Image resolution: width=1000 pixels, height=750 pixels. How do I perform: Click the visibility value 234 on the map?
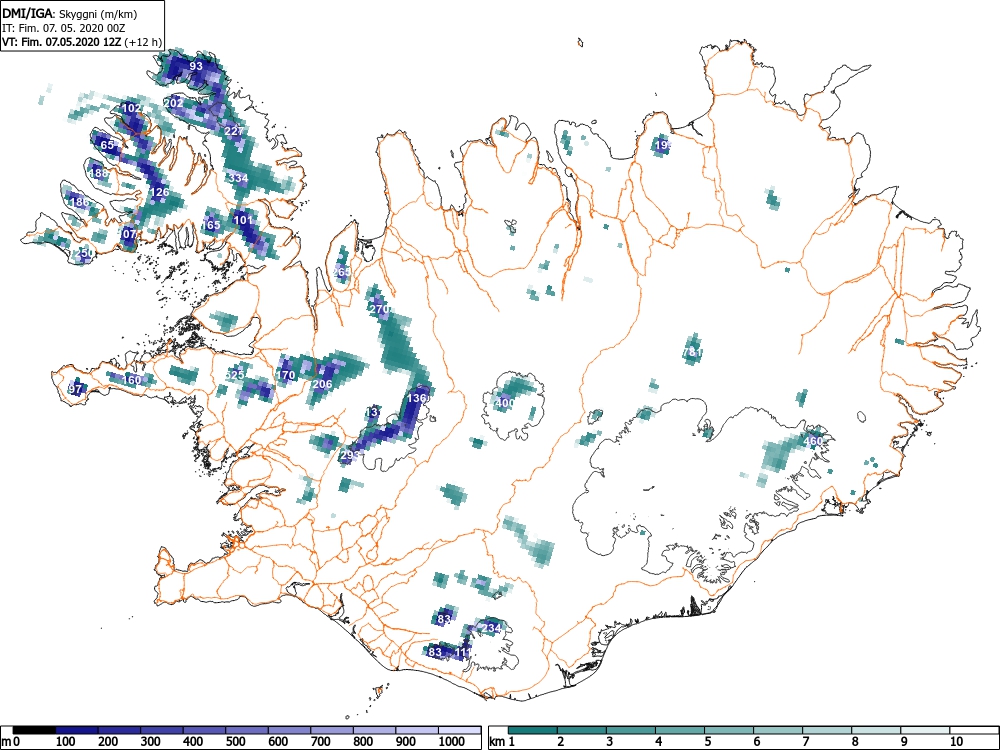click(x=492, y=628)
